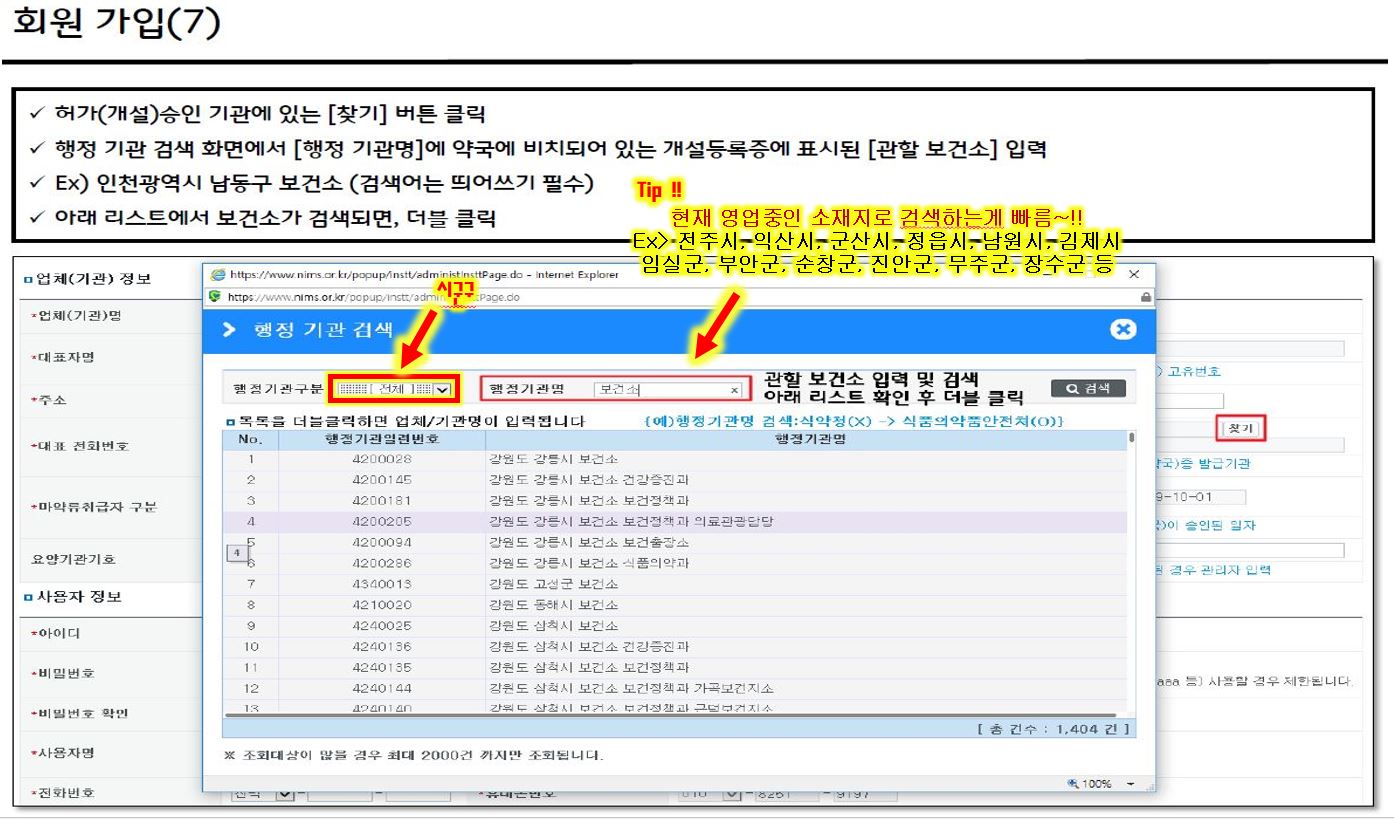Click the chevron icon before 행정 기관 검색

(x=228, y=331)
